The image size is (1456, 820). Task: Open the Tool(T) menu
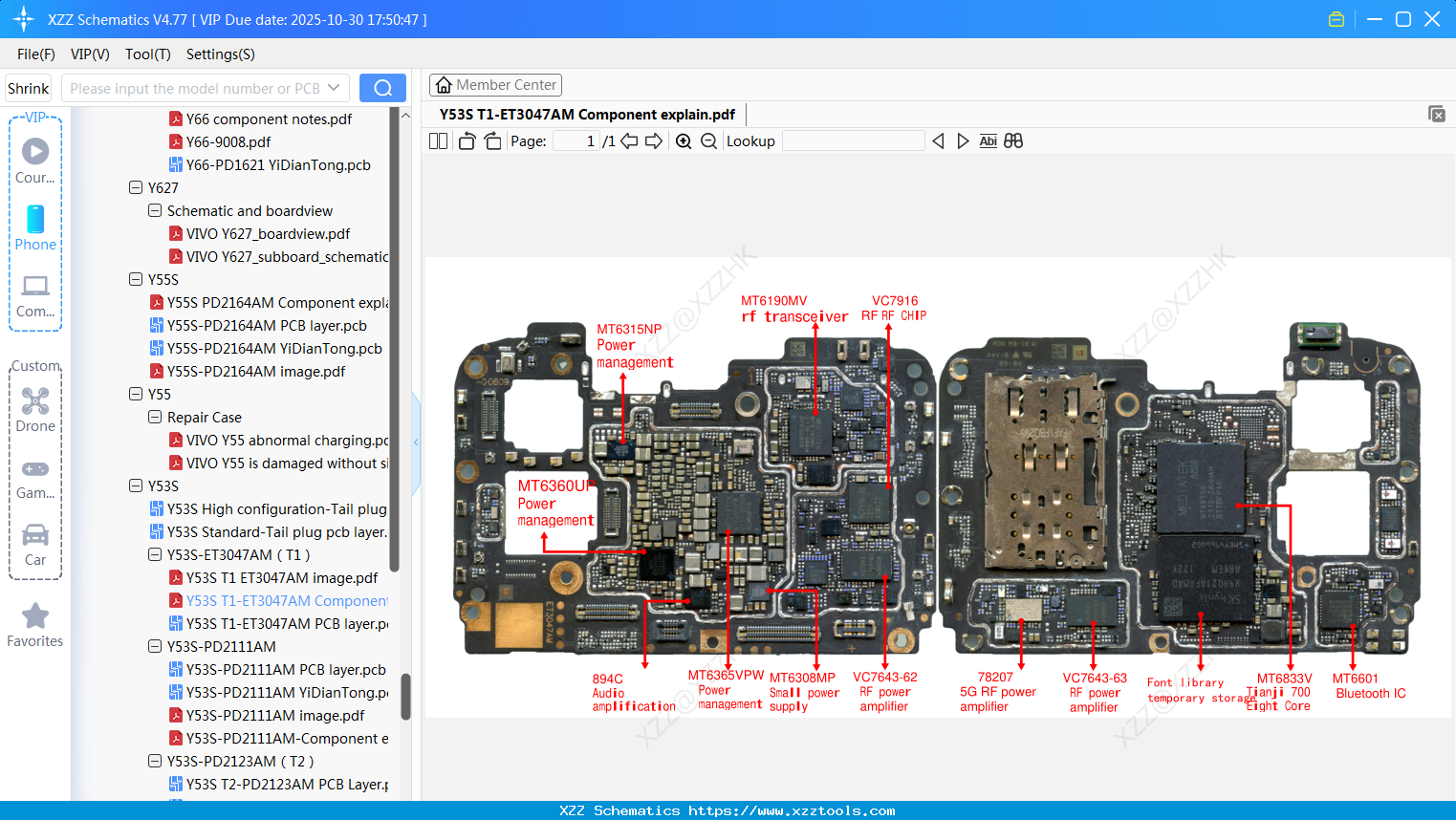[x=147, y=54]
